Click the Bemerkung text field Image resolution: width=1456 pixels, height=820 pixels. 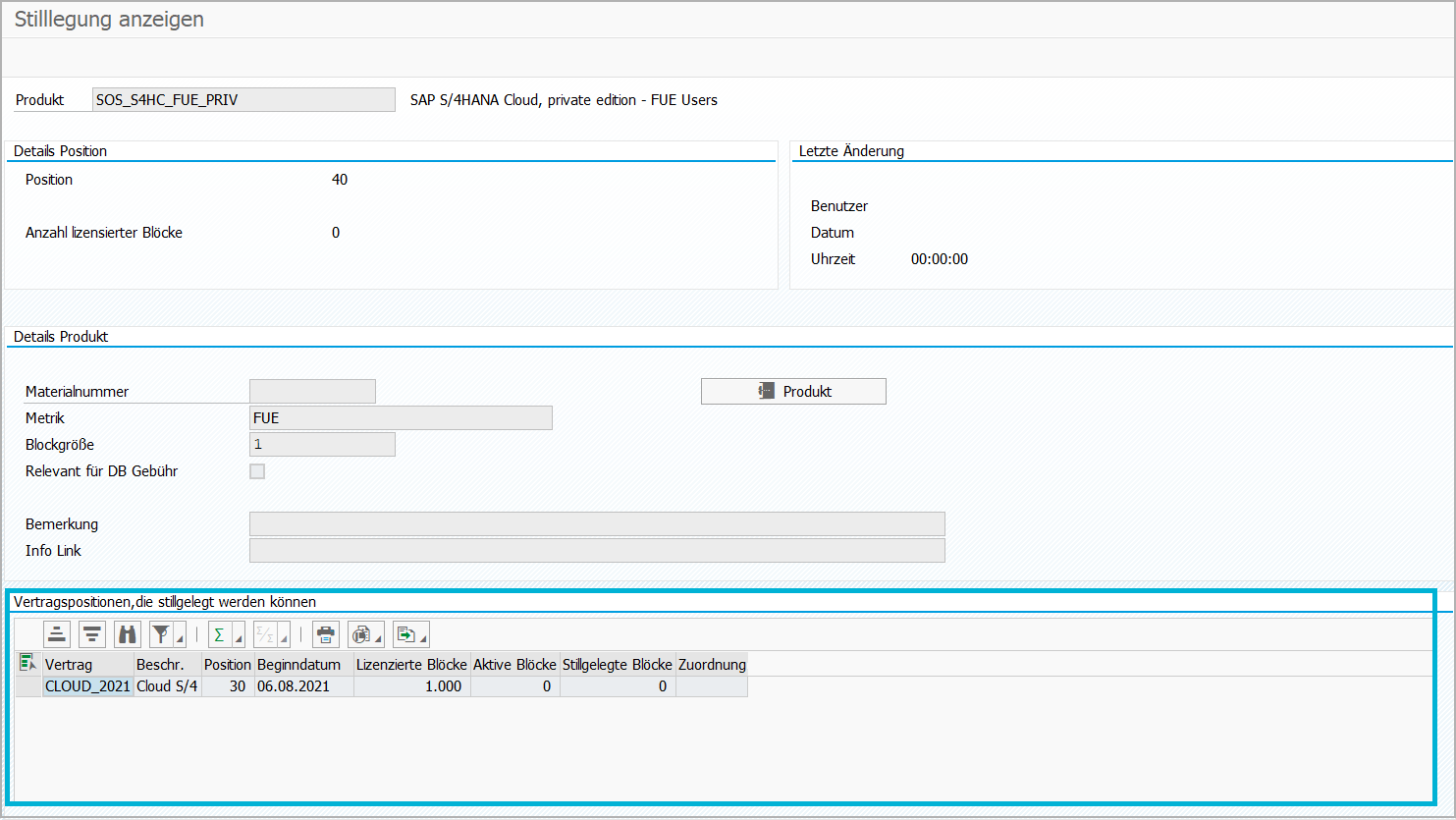(x=597, y=523)
